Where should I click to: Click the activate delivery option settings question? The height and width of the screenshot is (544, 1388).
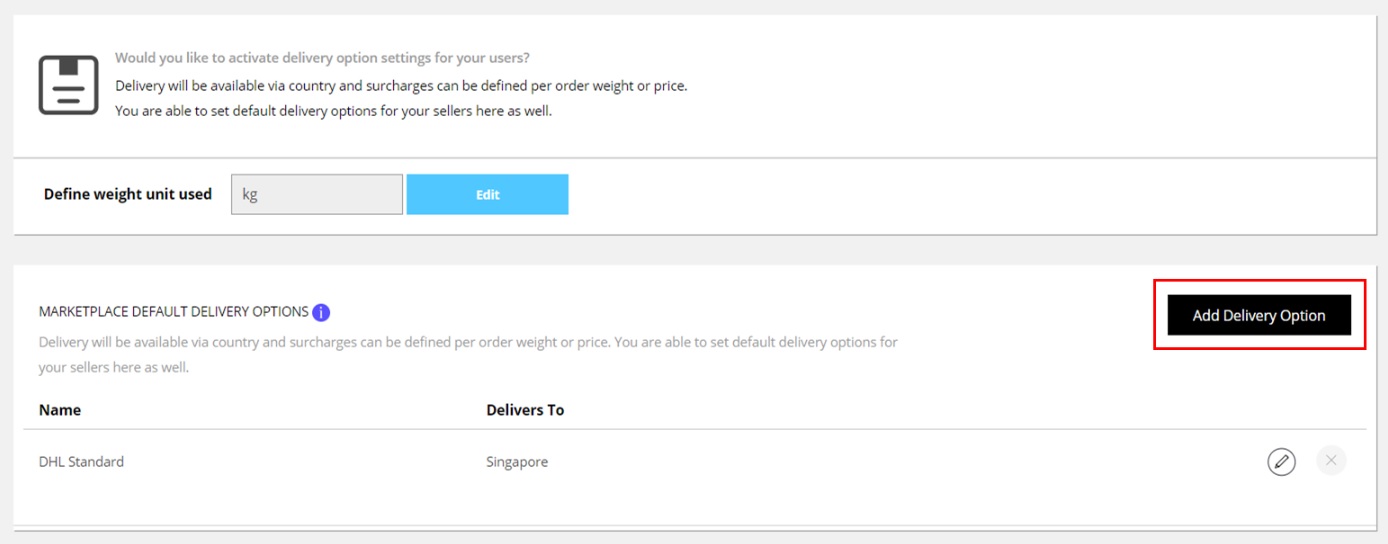[x=322, y=58]
